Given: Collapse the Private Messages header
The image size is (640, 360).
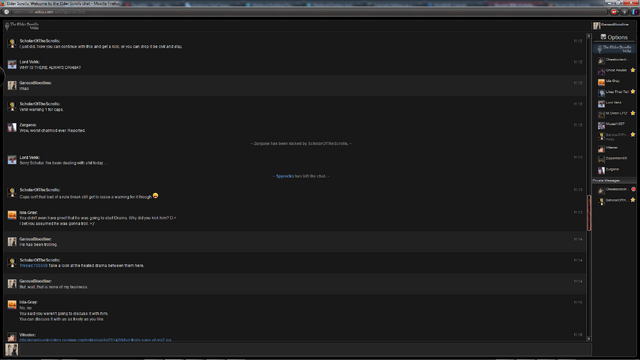Looking at the screenshot, I should point(614,180).
